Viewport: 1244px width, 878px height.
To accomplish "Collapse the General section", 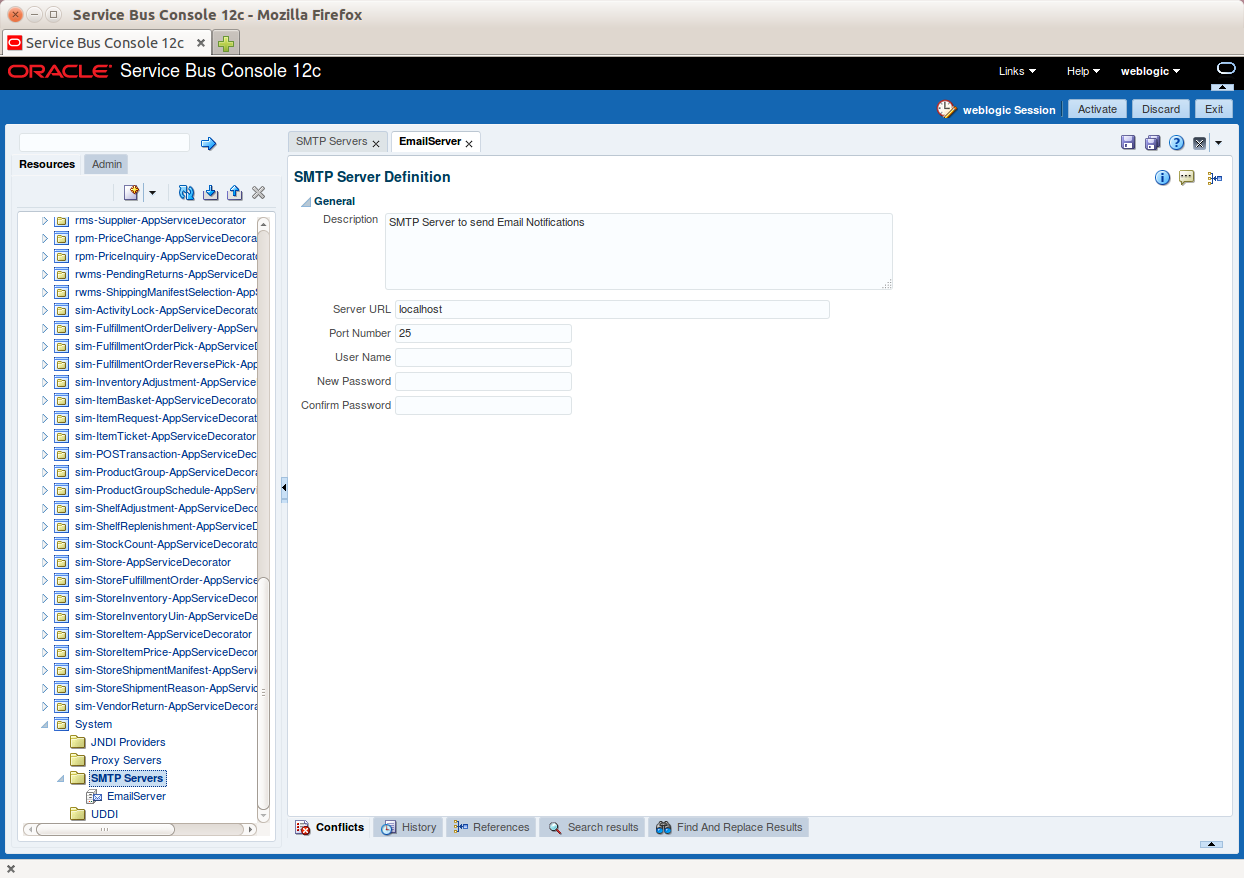I will click(x=306, y=202).
